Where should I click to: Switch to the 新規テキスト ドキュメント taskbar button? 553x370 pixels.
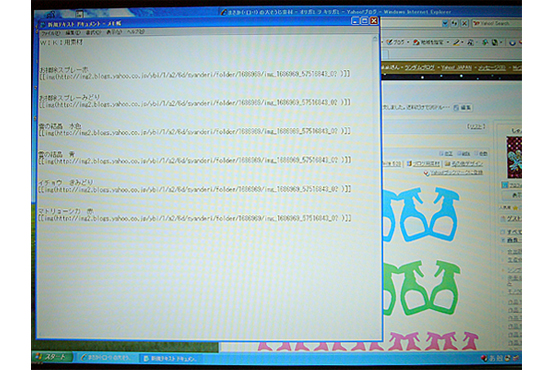coord(172,358)
